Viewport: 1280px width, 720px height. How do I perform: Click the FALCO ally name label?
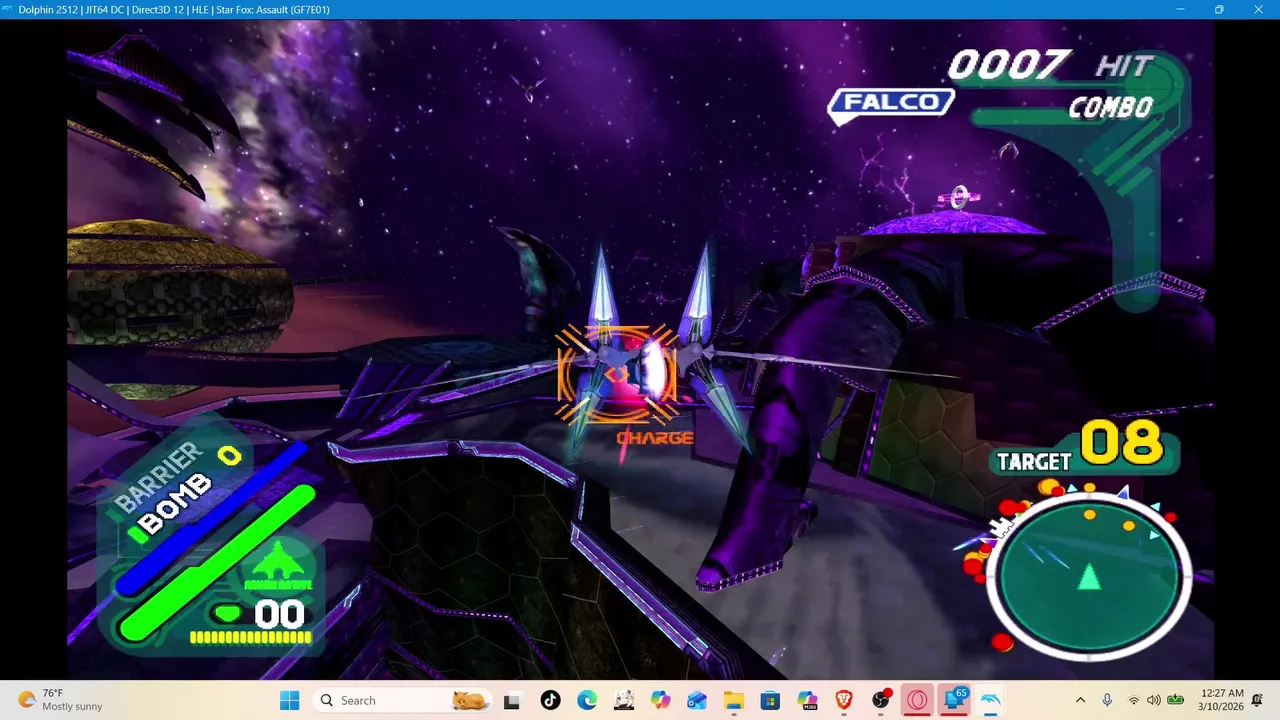891,103
